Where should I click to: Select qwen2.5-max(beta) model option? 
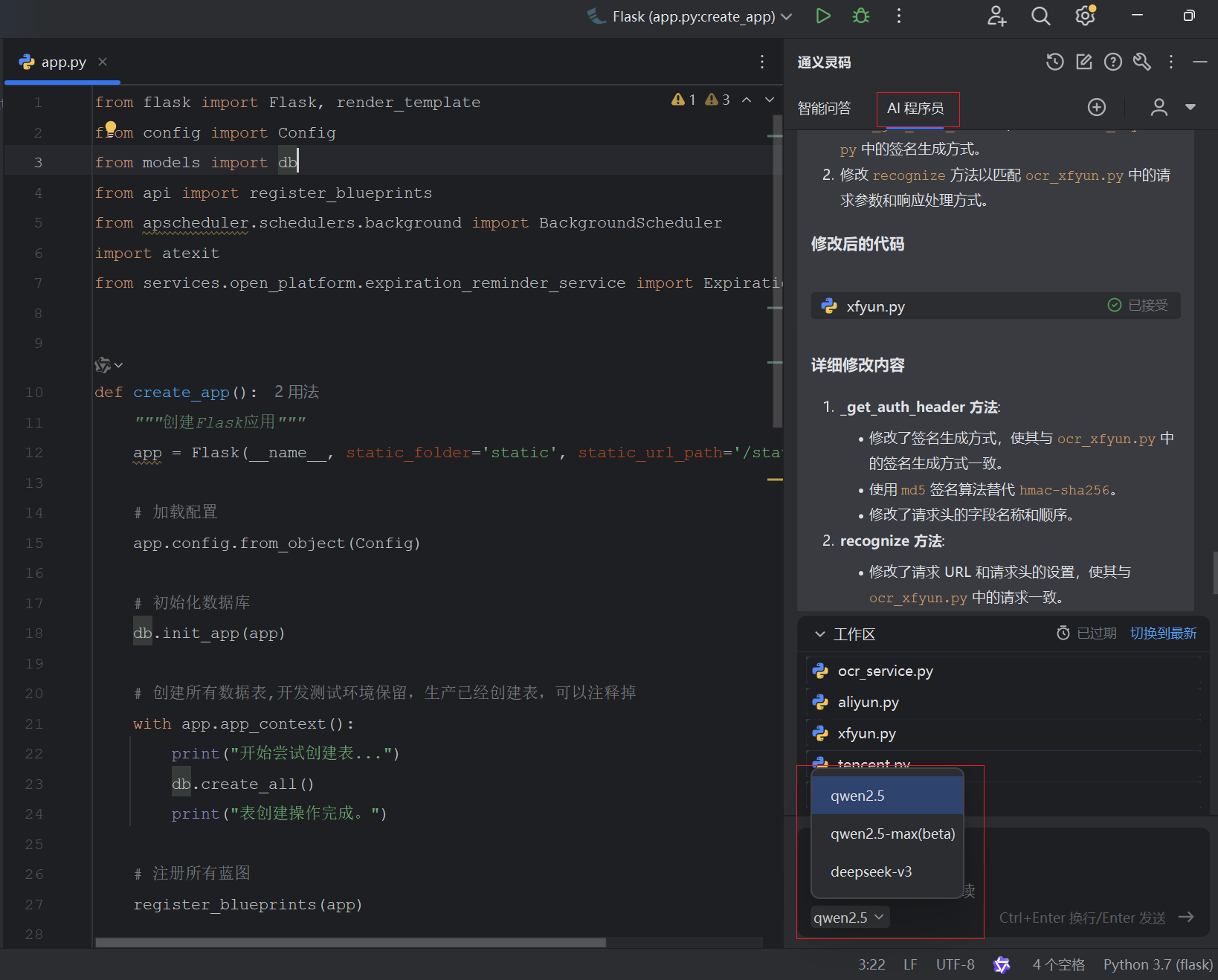point(892,834)
